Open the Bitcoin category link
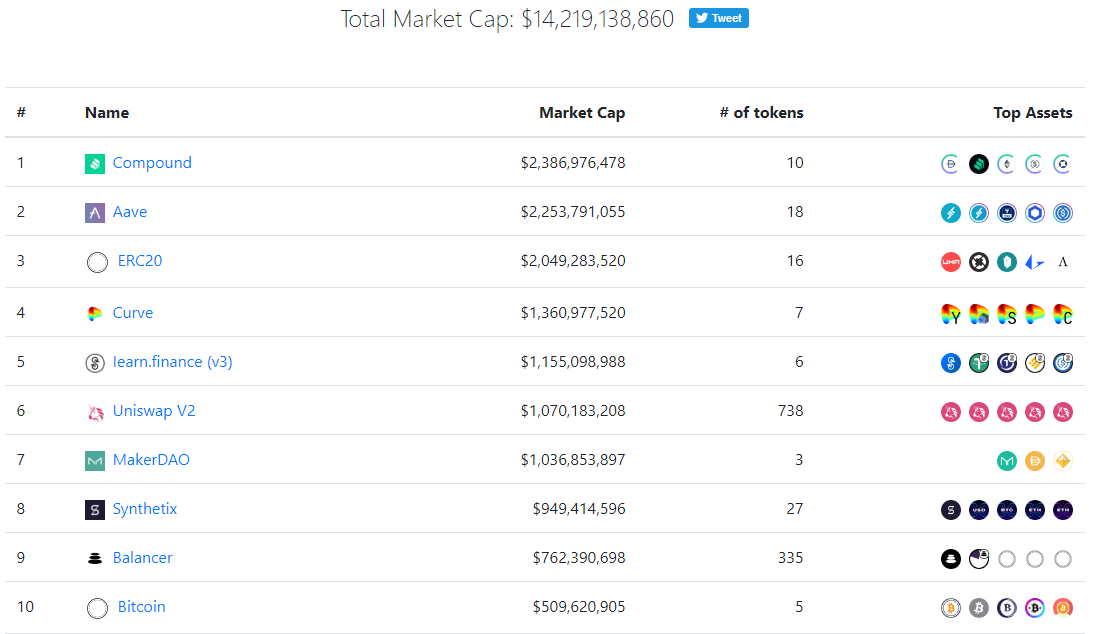The width and height of the screenshot is (1097, 634). tap(141, 607)
